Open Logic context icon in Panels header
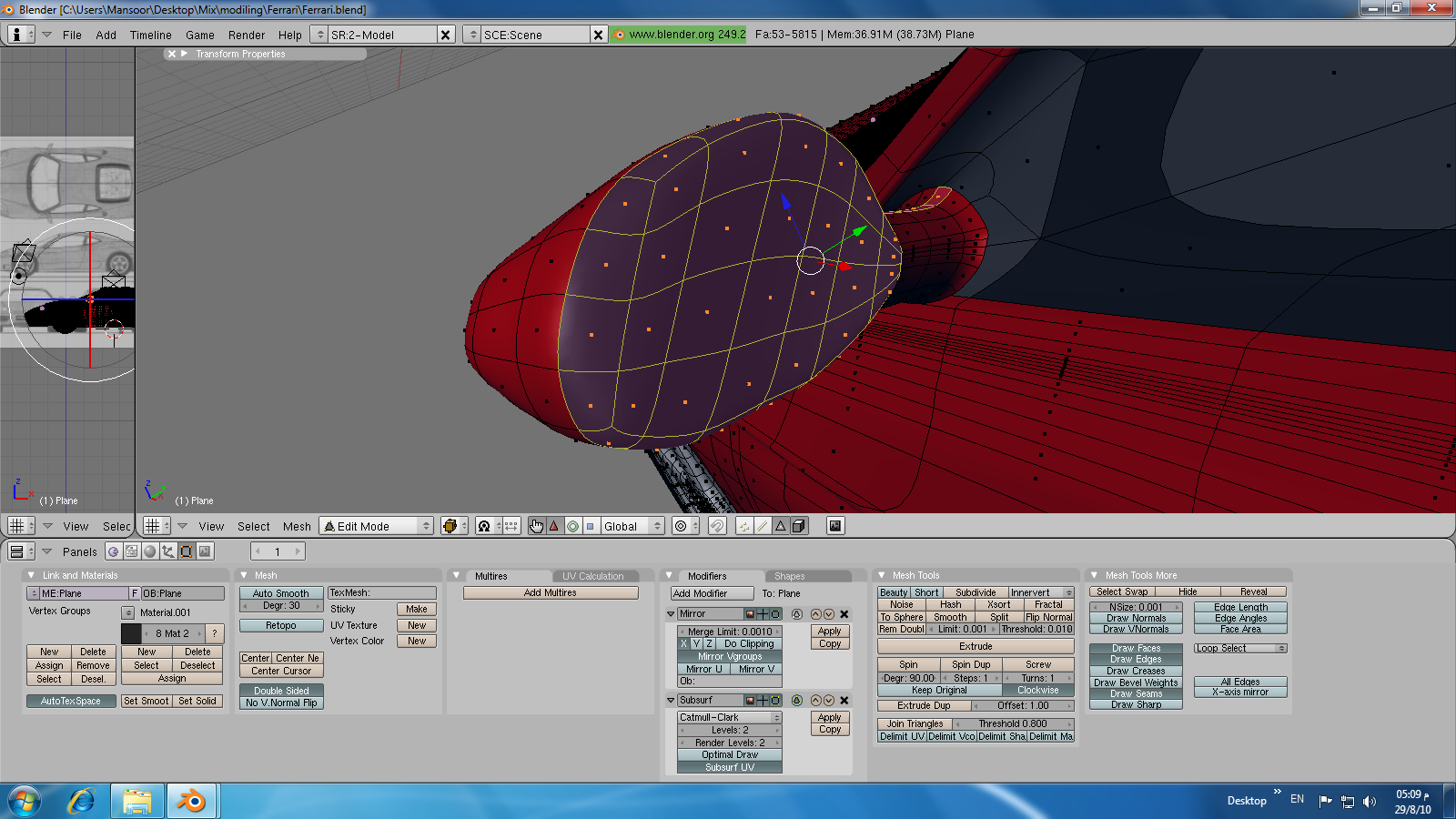The height and width of the screenshot is (819, 1456). (x=114, y=551)
